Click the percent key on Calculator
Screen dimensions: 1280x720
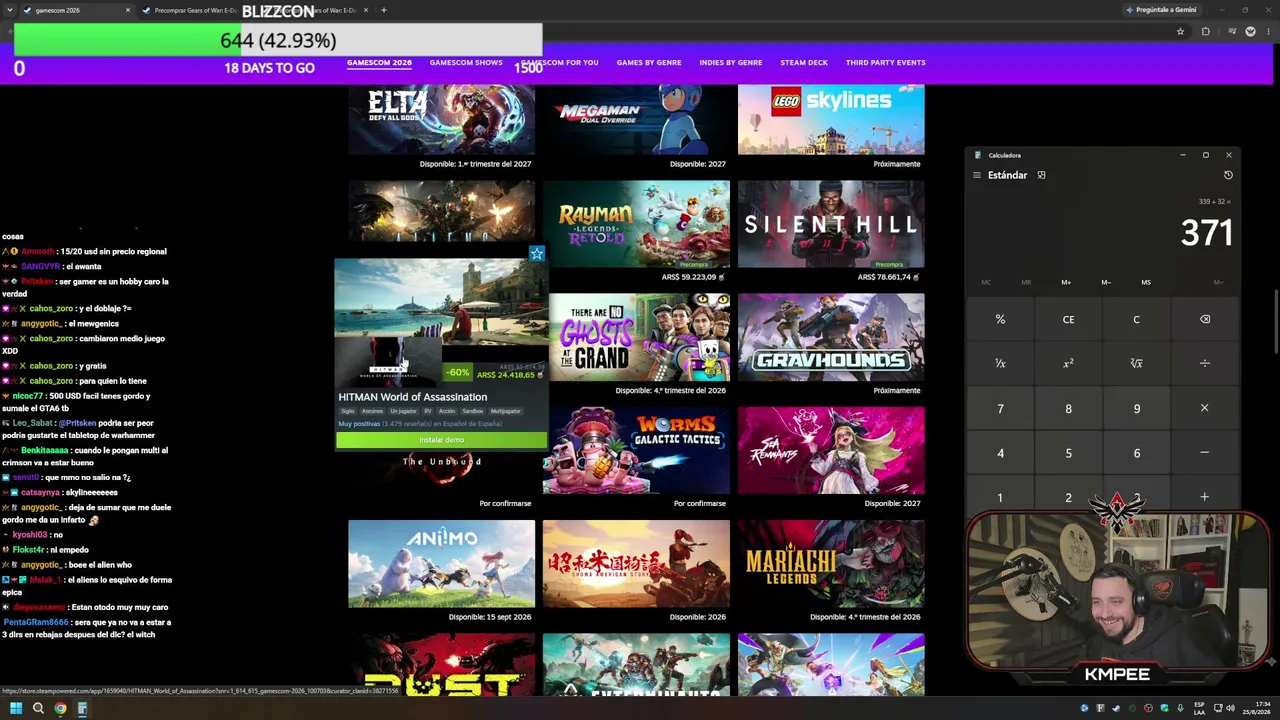1000,320
